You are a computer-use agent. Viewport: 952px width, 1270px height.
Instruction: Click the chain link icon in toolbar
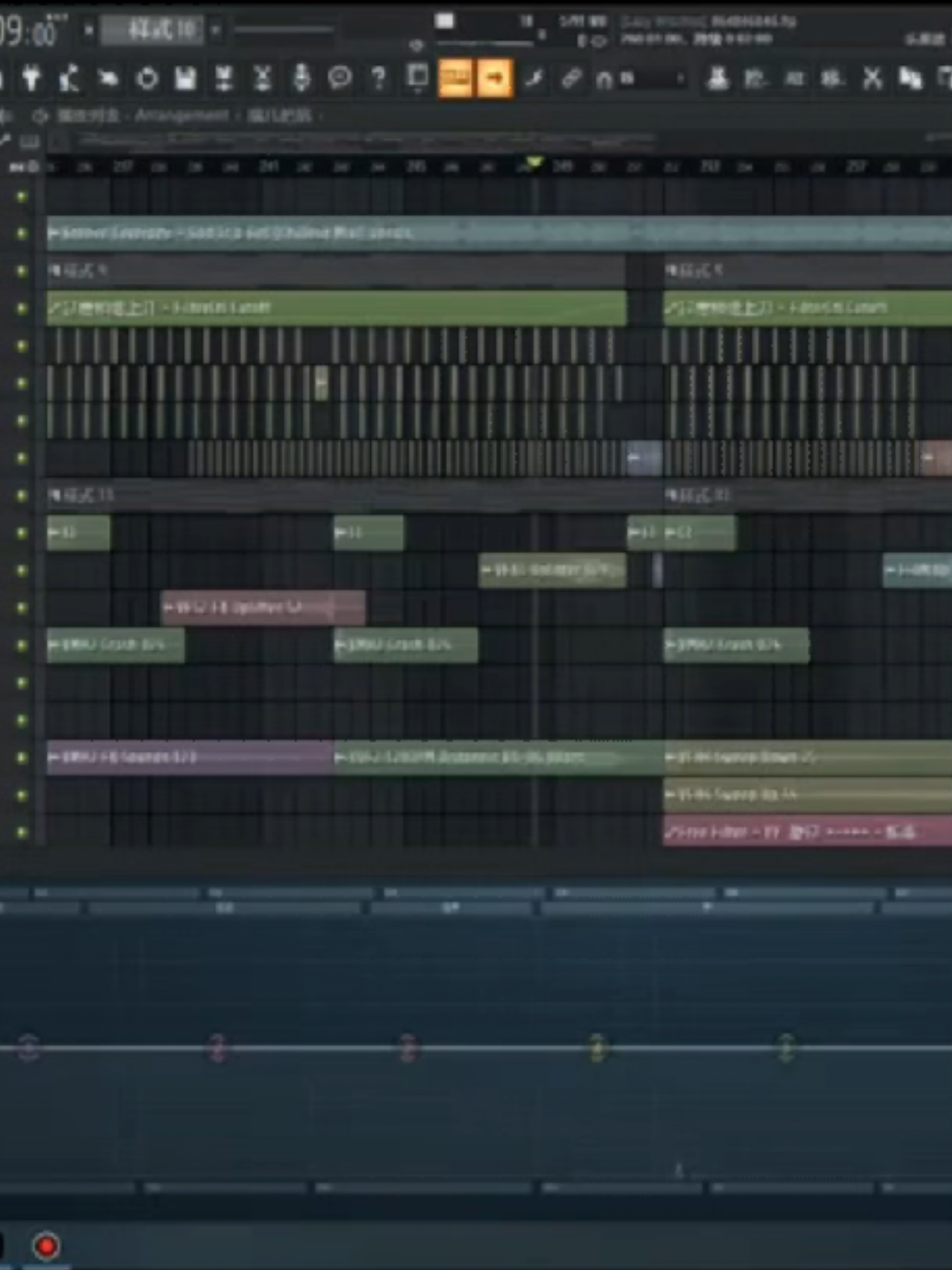[572, 78]
